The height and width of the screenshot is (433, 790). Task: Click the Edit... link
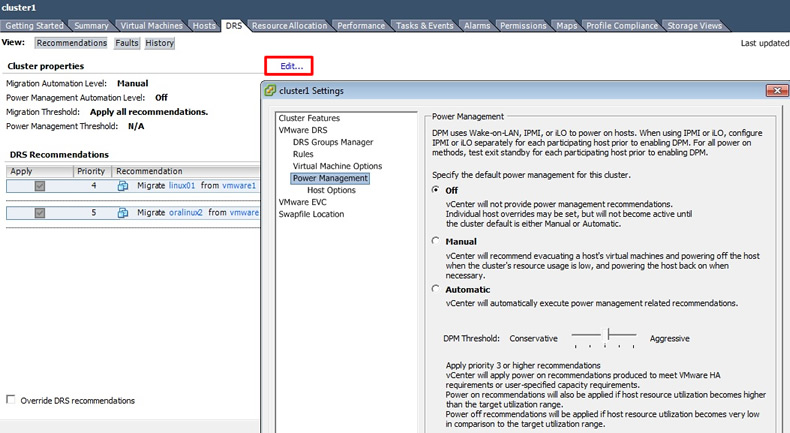tap(291, 66)
